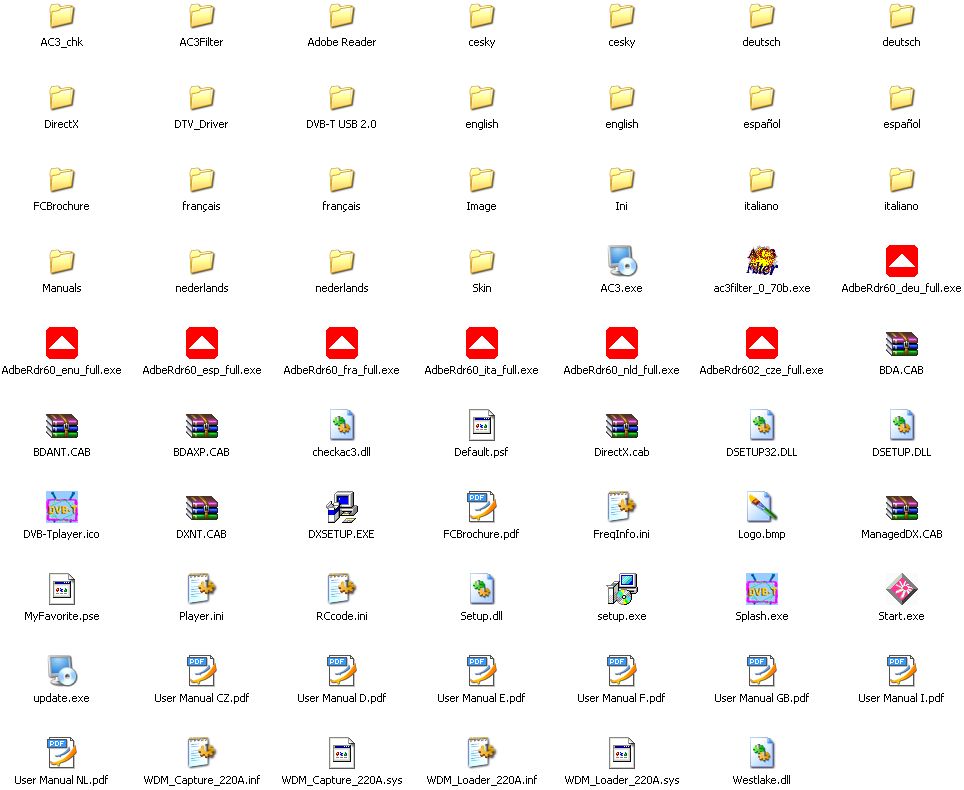The height and width of the screenshot is (790, 964).
Task: Select the ac3filter_0_70b.exe icon
Action: pyautogui.click(x=761, y=262)
